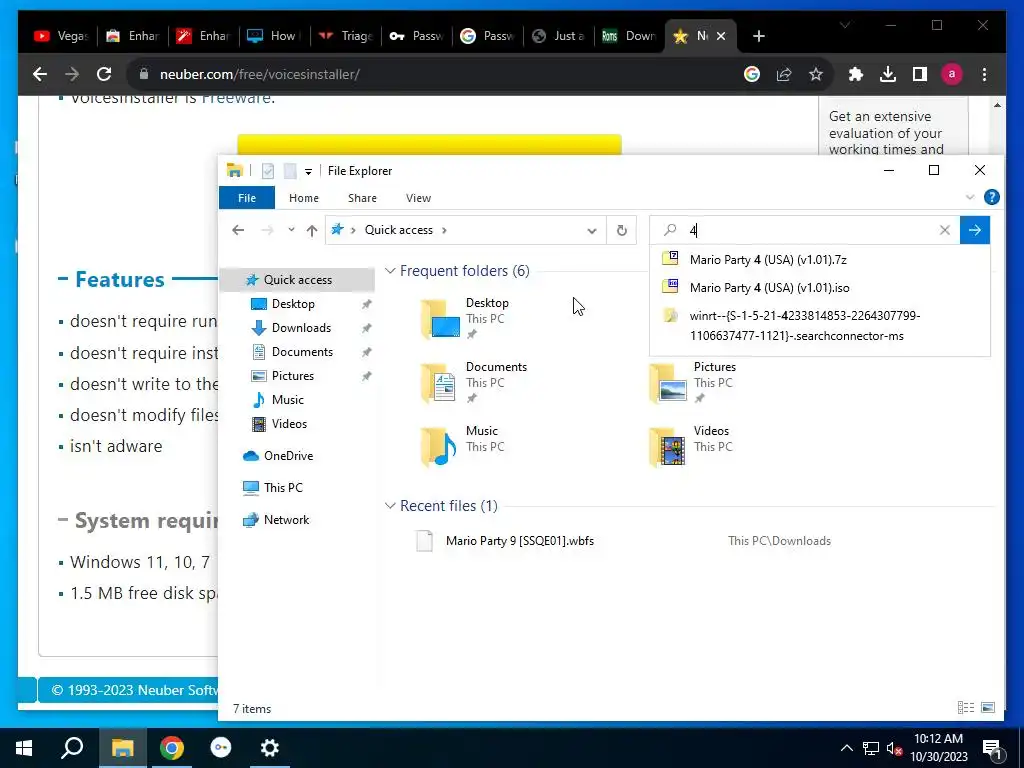Collapse the Recent files group

390,505
